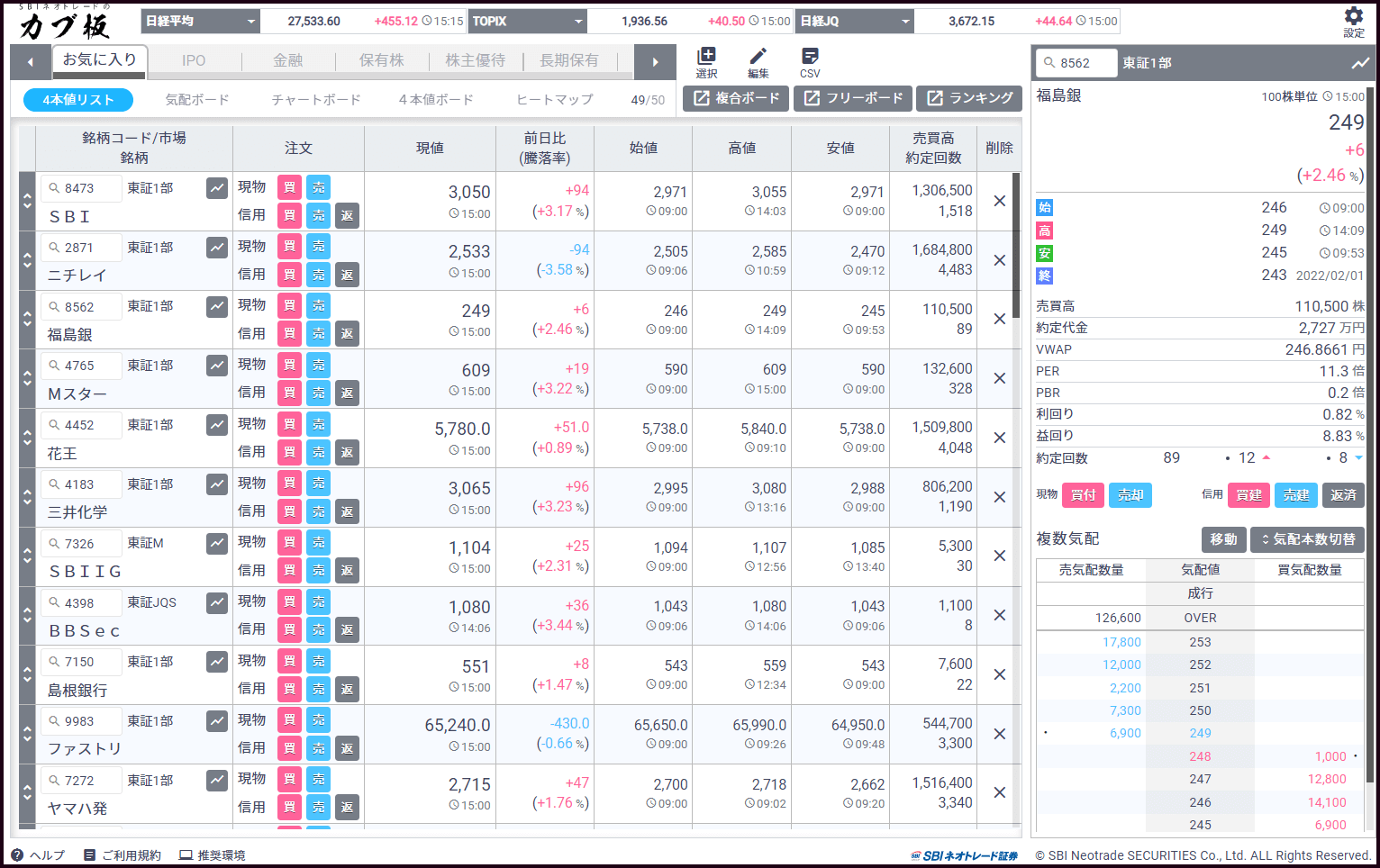1380x868 pixels.
Task: Open 複合ボード window
Action: pos(736,98)
